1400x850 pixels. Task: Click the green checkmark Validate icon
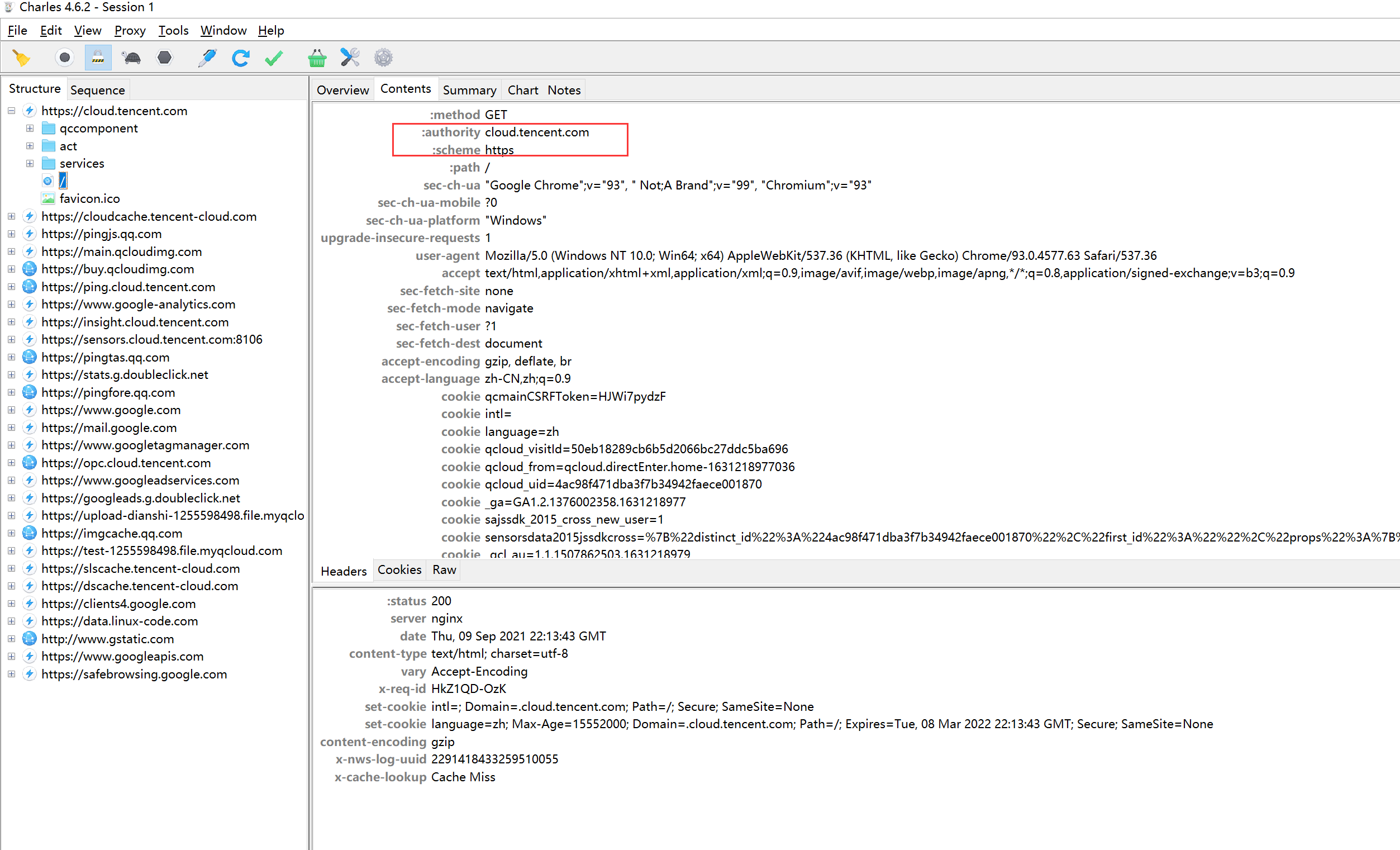tap(274, 58)
